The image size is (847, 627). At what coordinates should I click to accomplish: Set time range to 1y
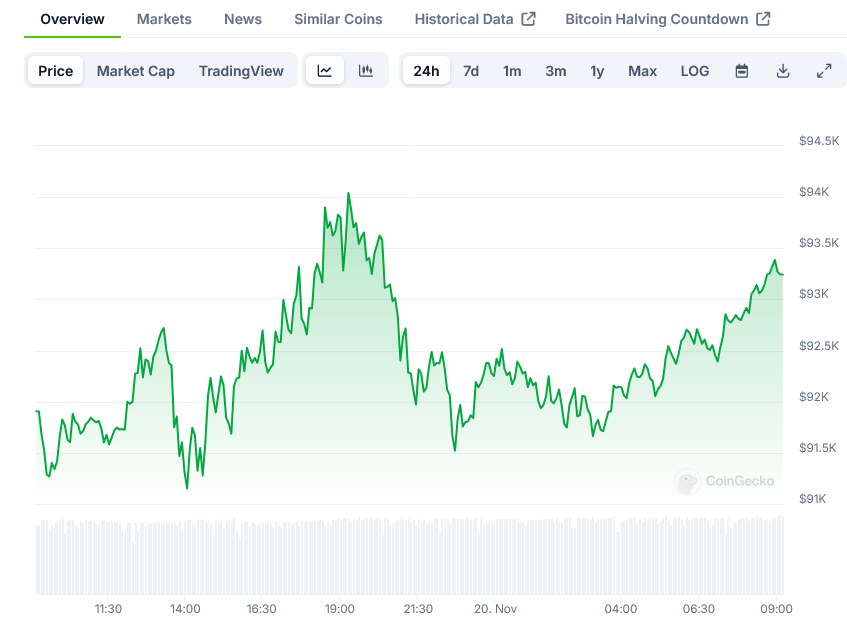[x=597, y=71]
